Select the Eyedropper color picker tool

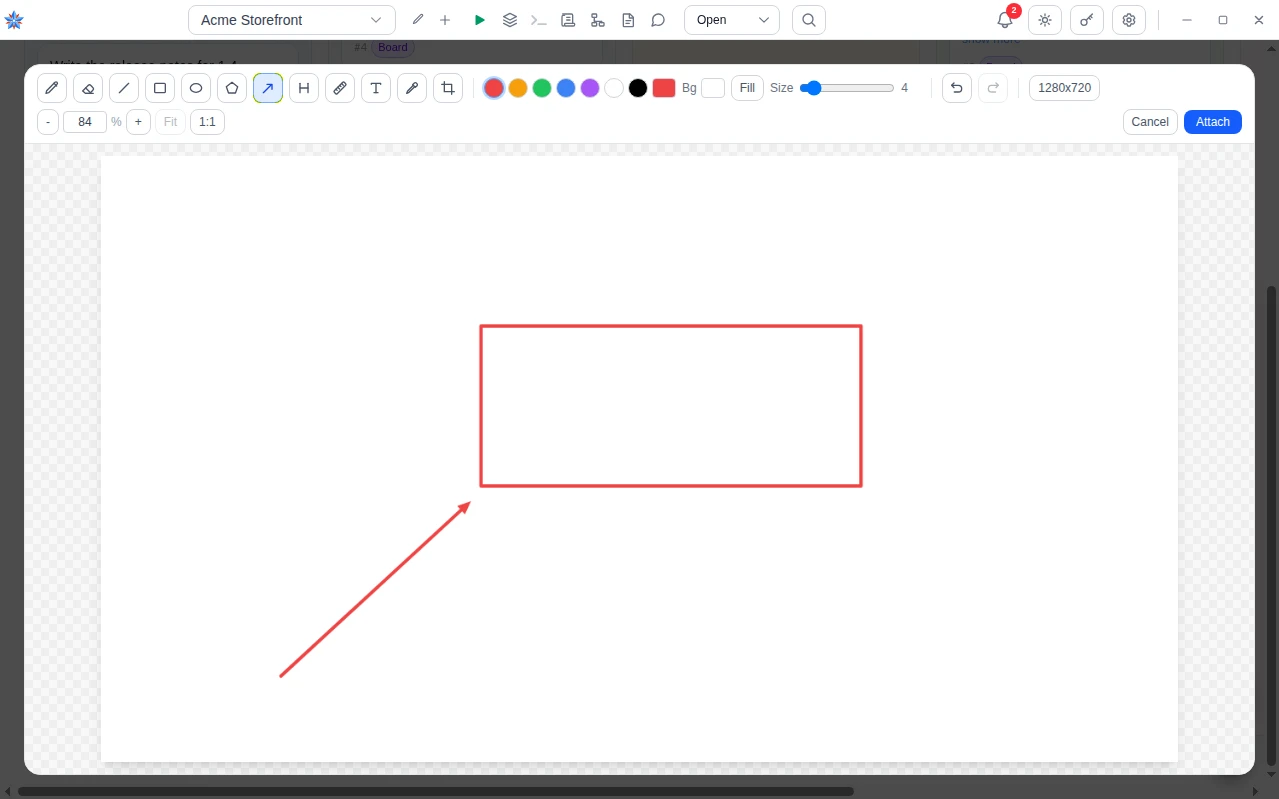[412, 88]
